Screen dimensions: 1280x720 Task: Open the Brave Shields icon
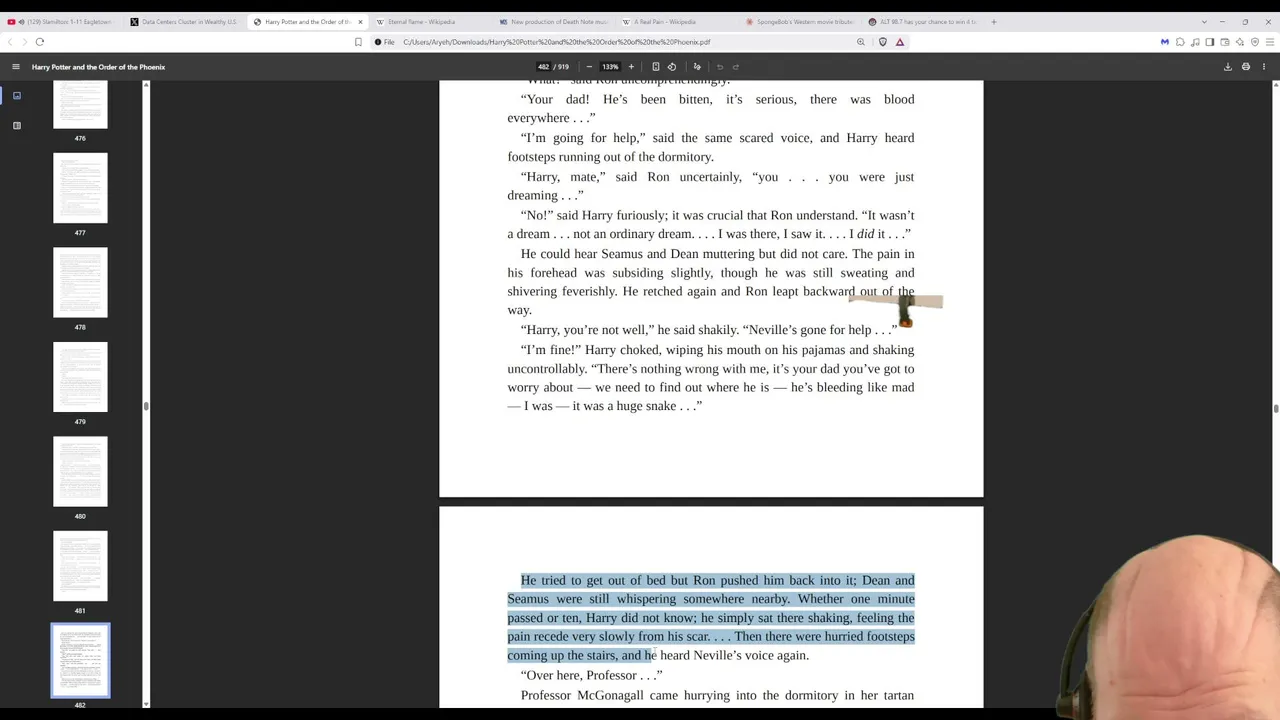(x=883, y=42)
